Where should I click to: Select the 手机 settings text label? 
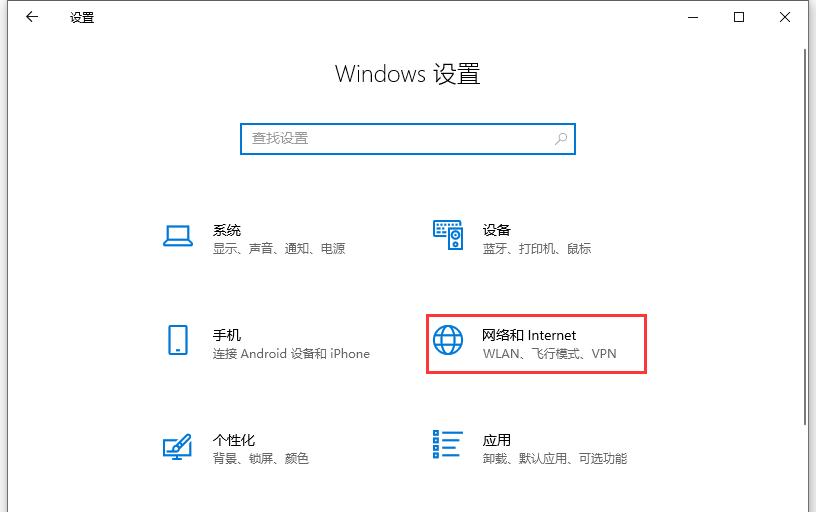click(x=226, y=335)
